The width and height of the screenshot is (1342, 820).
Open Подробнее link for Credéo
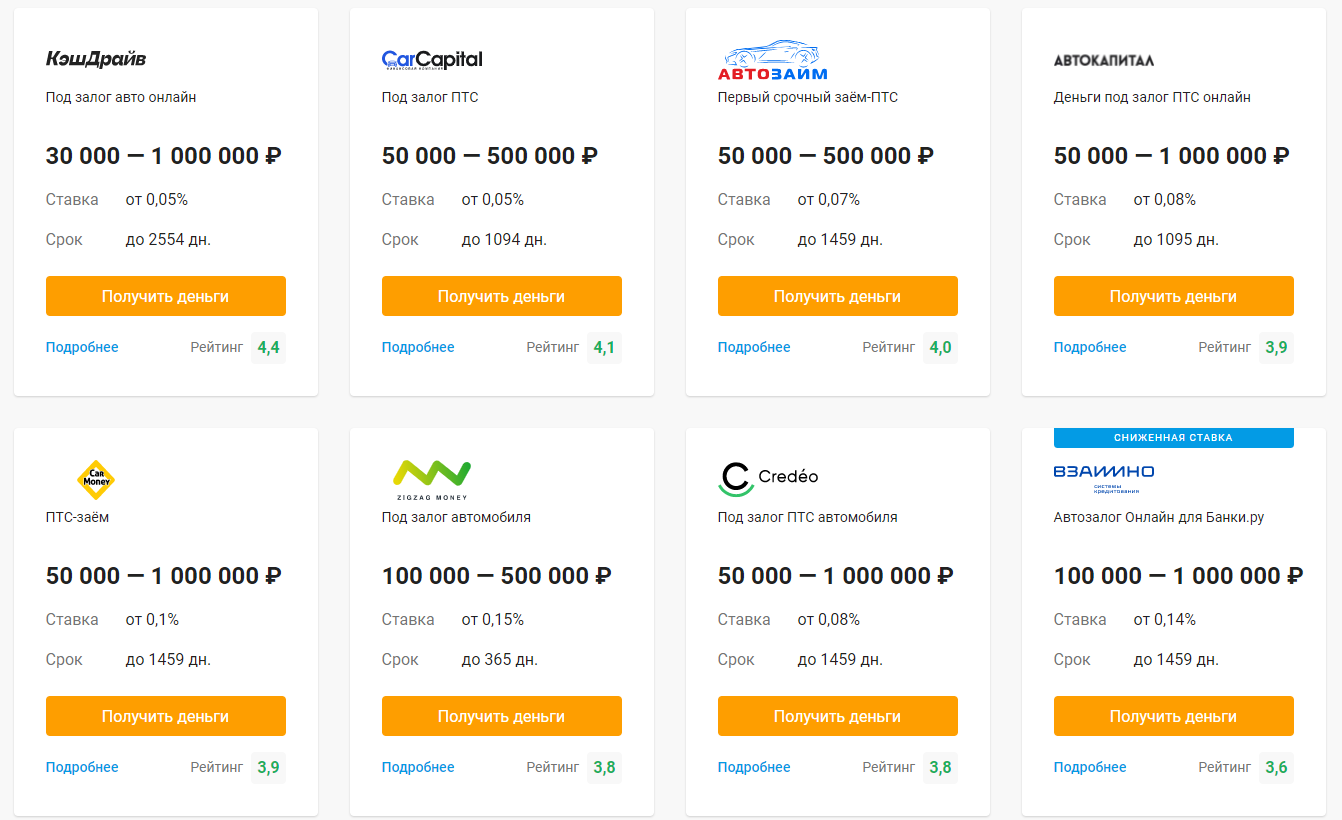tap(754, 768)
